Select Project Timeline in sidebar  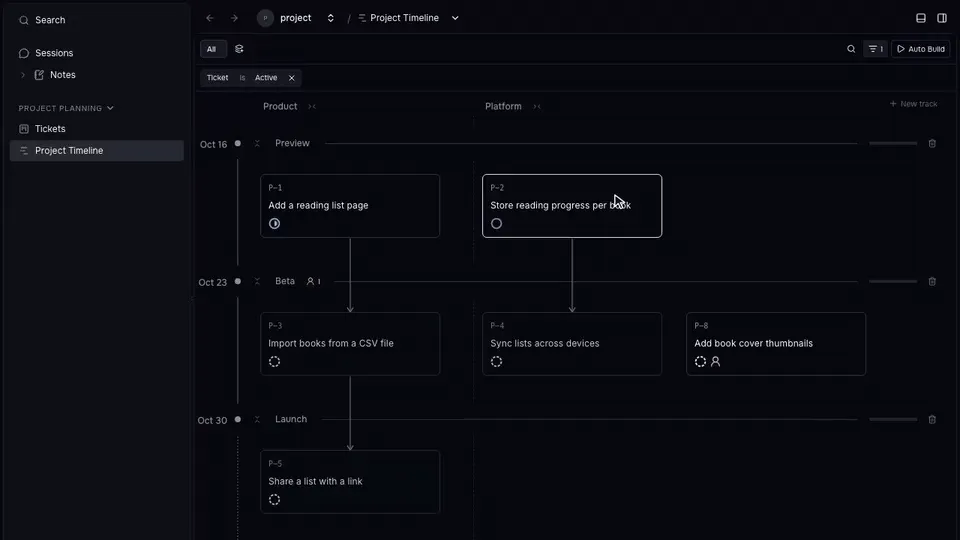click(97, 151)
